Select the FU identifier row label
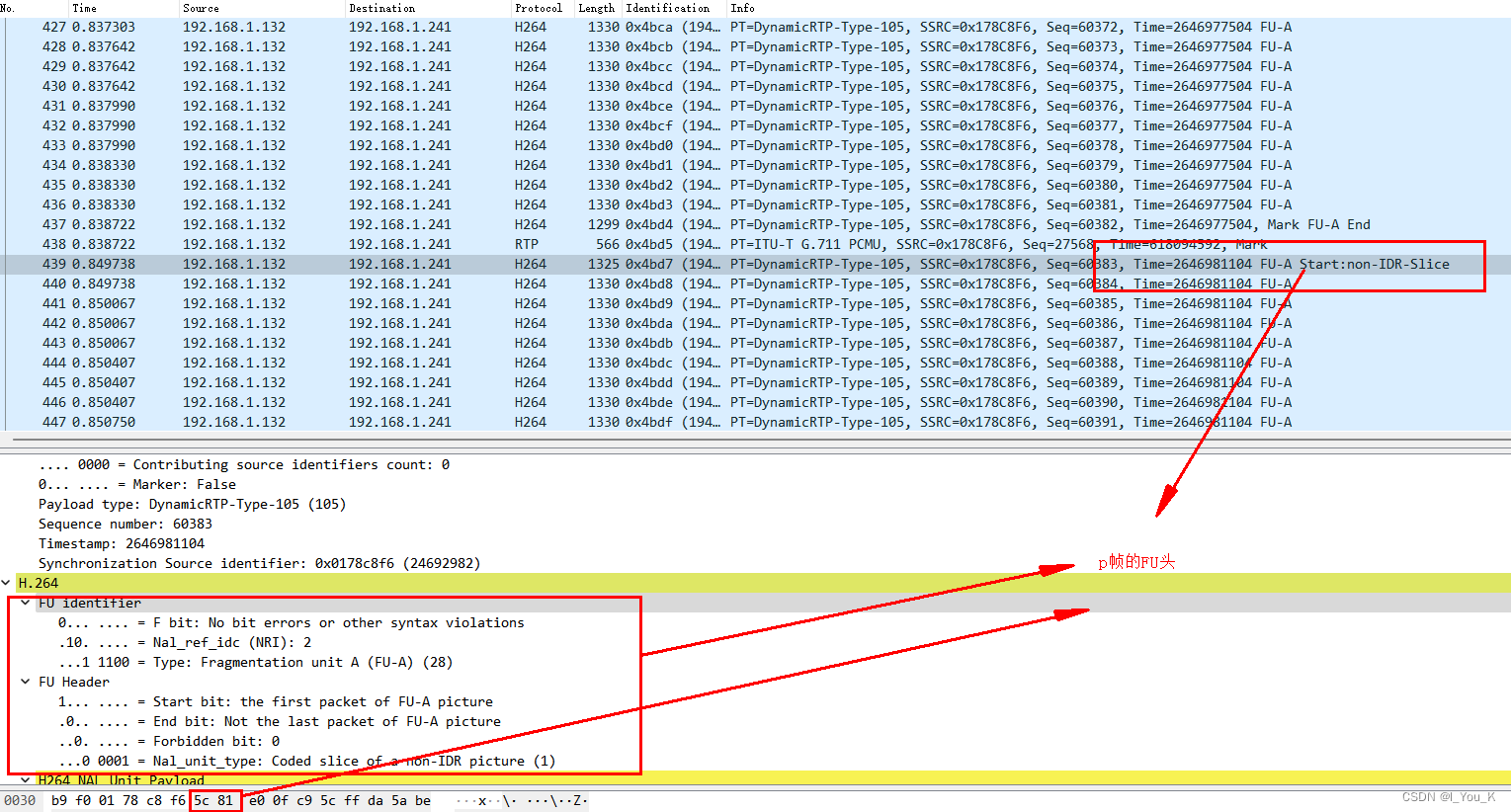1511x812 pixels. click(x=90, y=603)
